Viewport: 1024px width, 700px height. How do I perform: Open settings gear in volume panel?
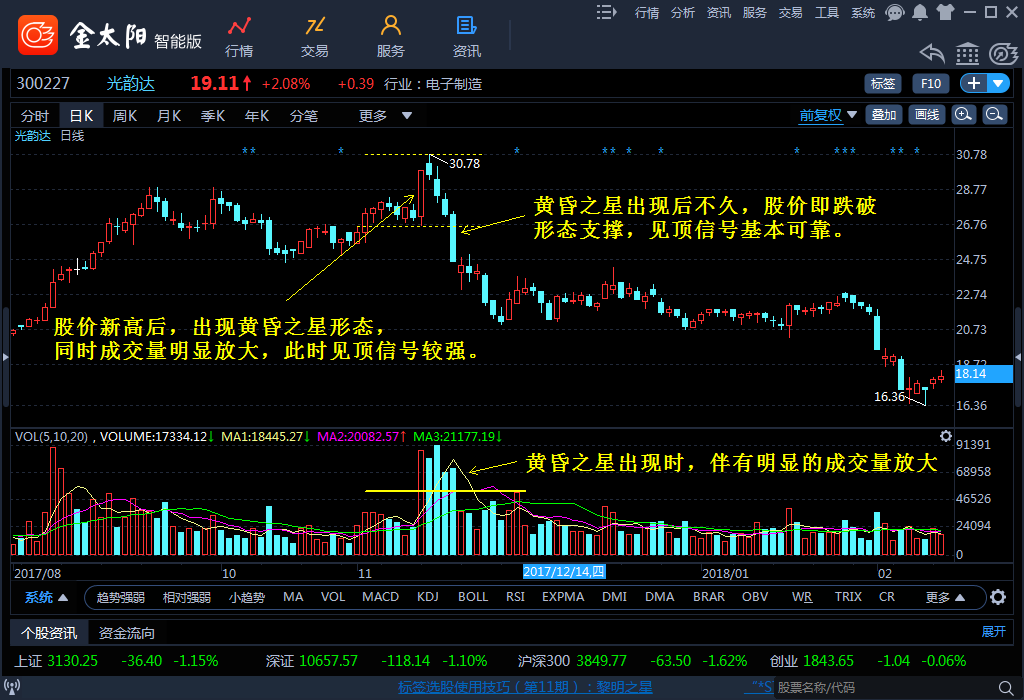coord(946,436)
